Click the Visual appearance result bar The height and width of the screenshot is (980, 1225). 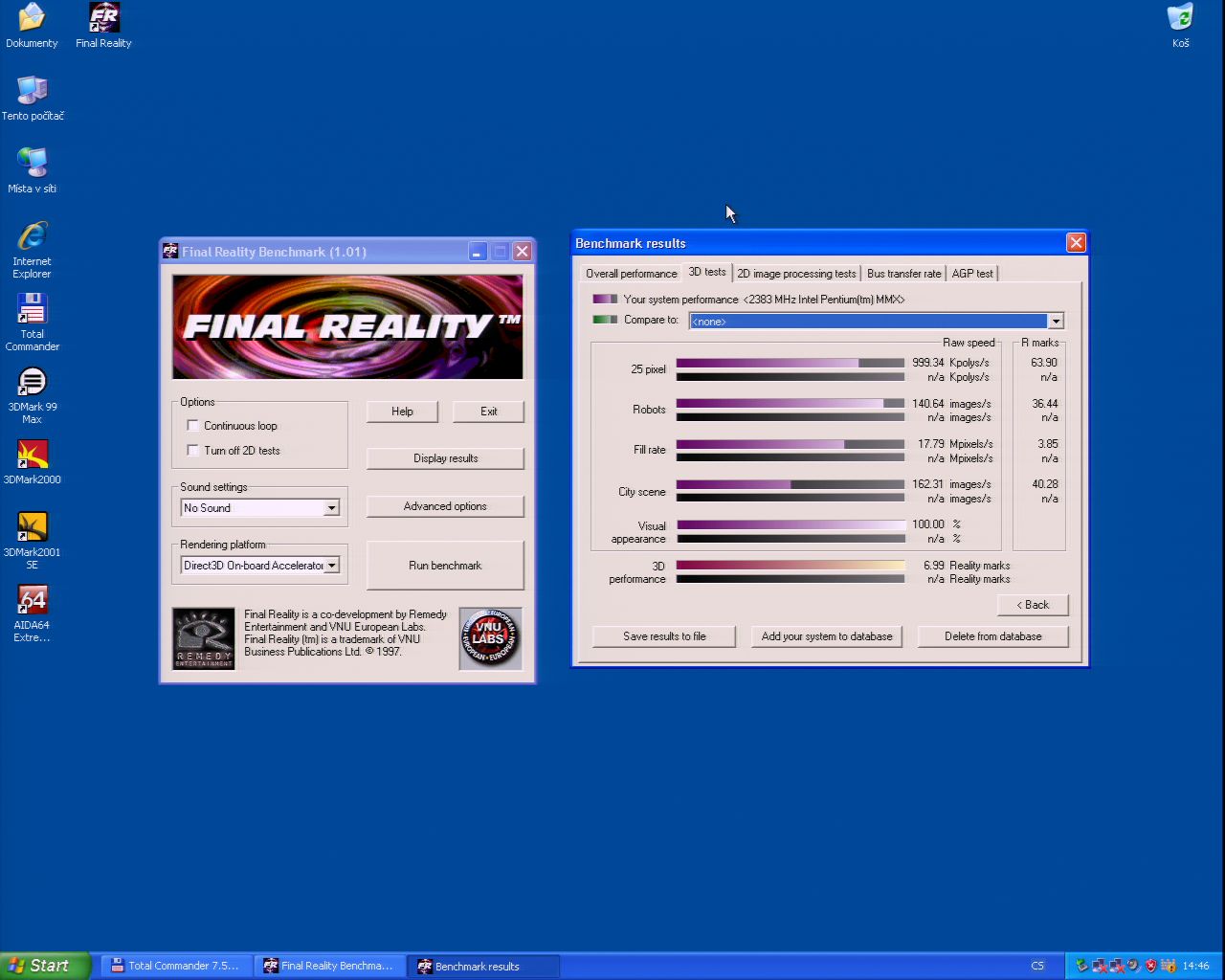pos(791,524)
